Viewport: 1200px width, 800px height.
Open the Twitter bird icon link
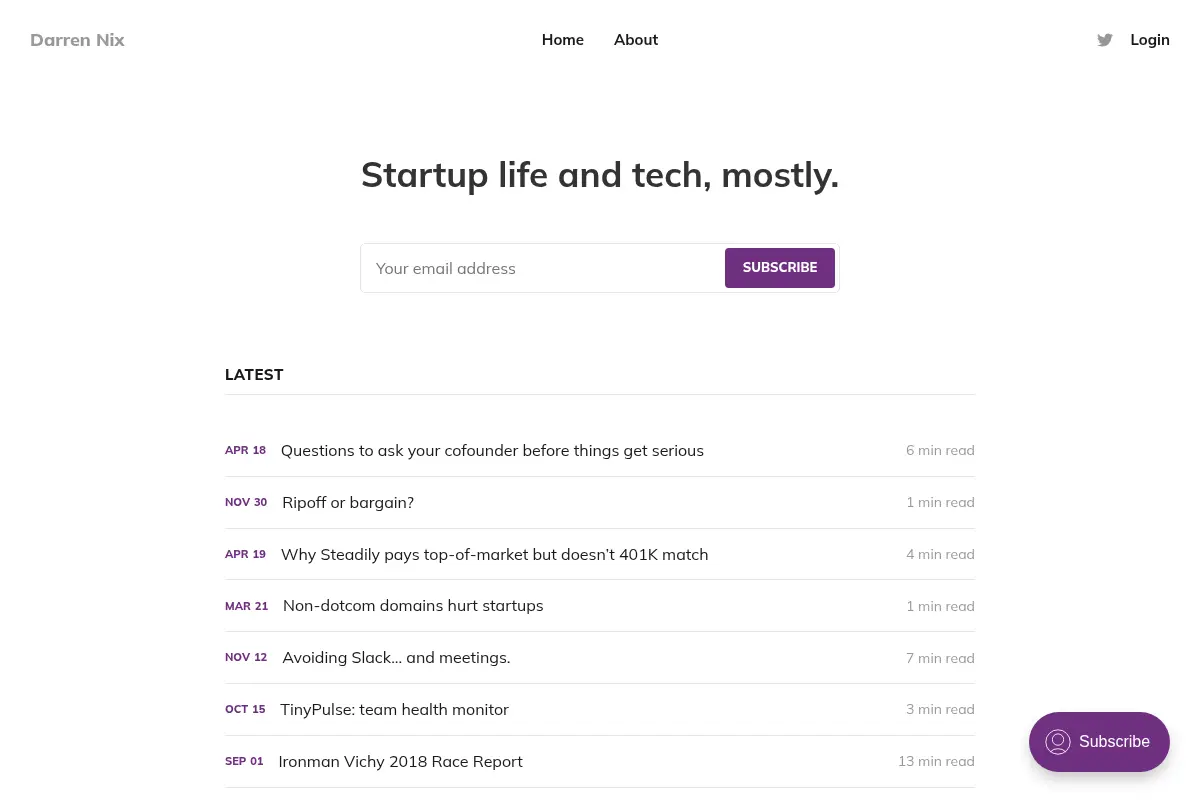tap(1105, 40)
